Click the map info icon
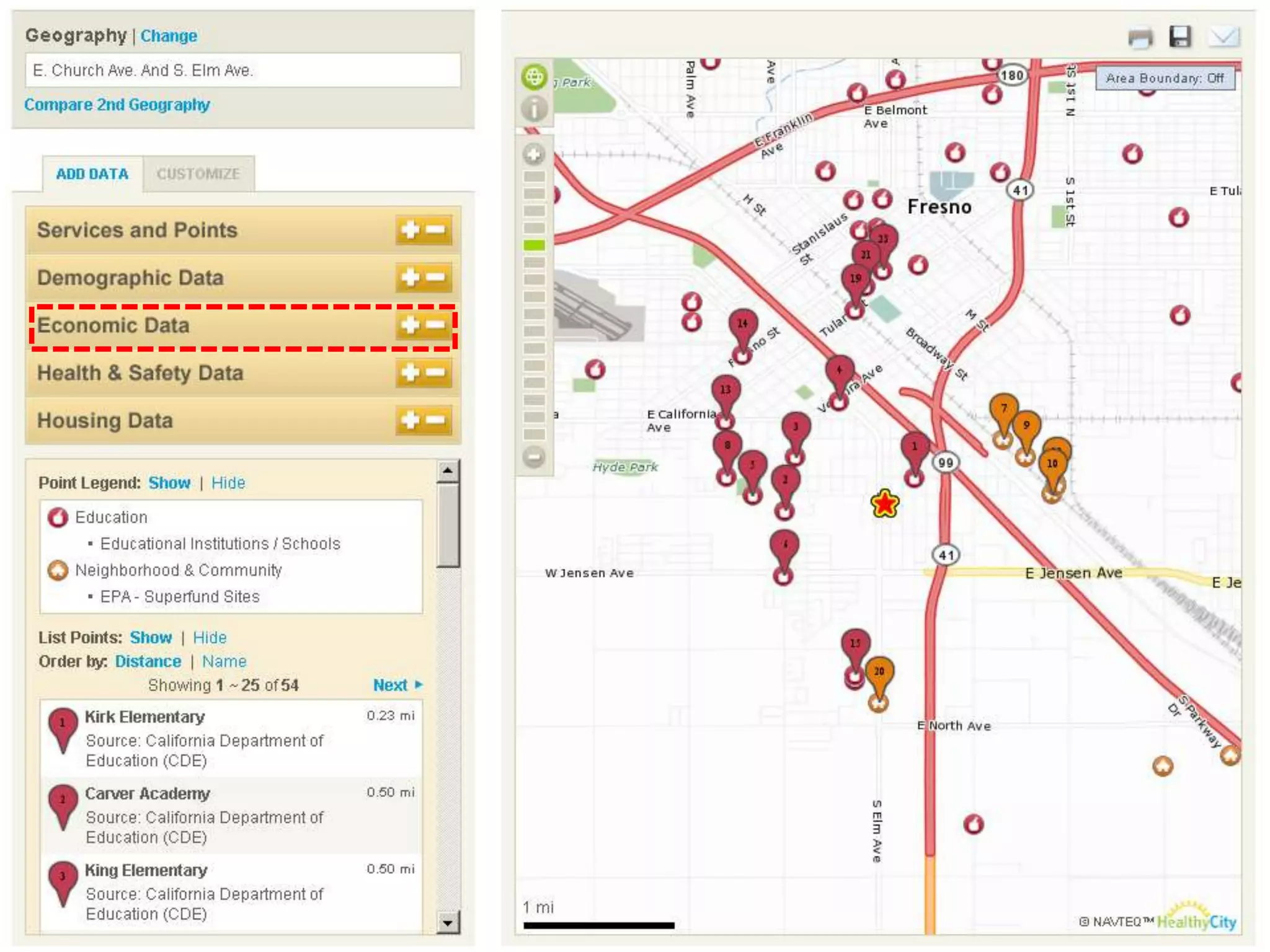Screen dimensions: 1270x952 click(534, 109)
